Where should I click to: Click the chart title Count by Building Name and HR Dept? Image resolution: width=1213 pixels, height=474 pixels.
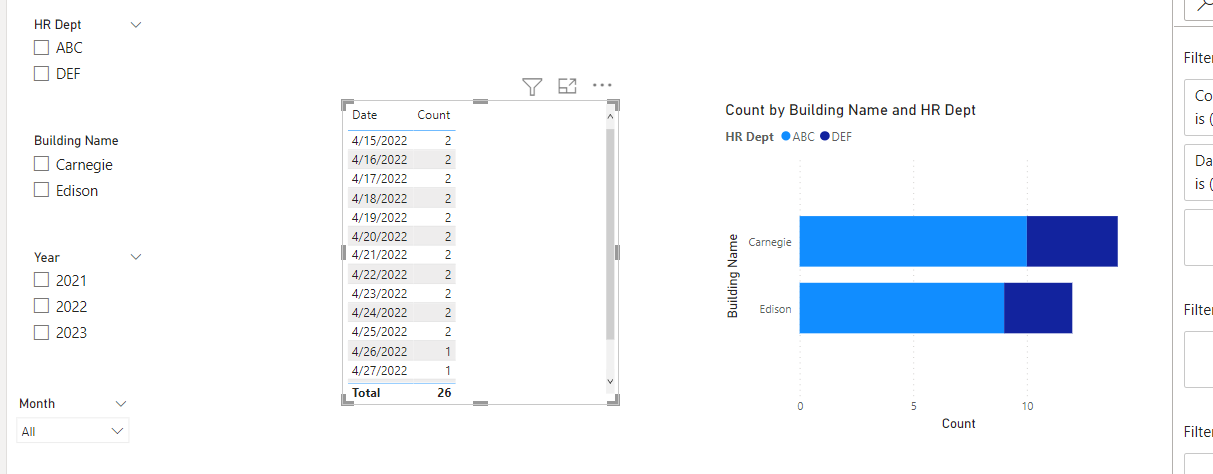850,110
